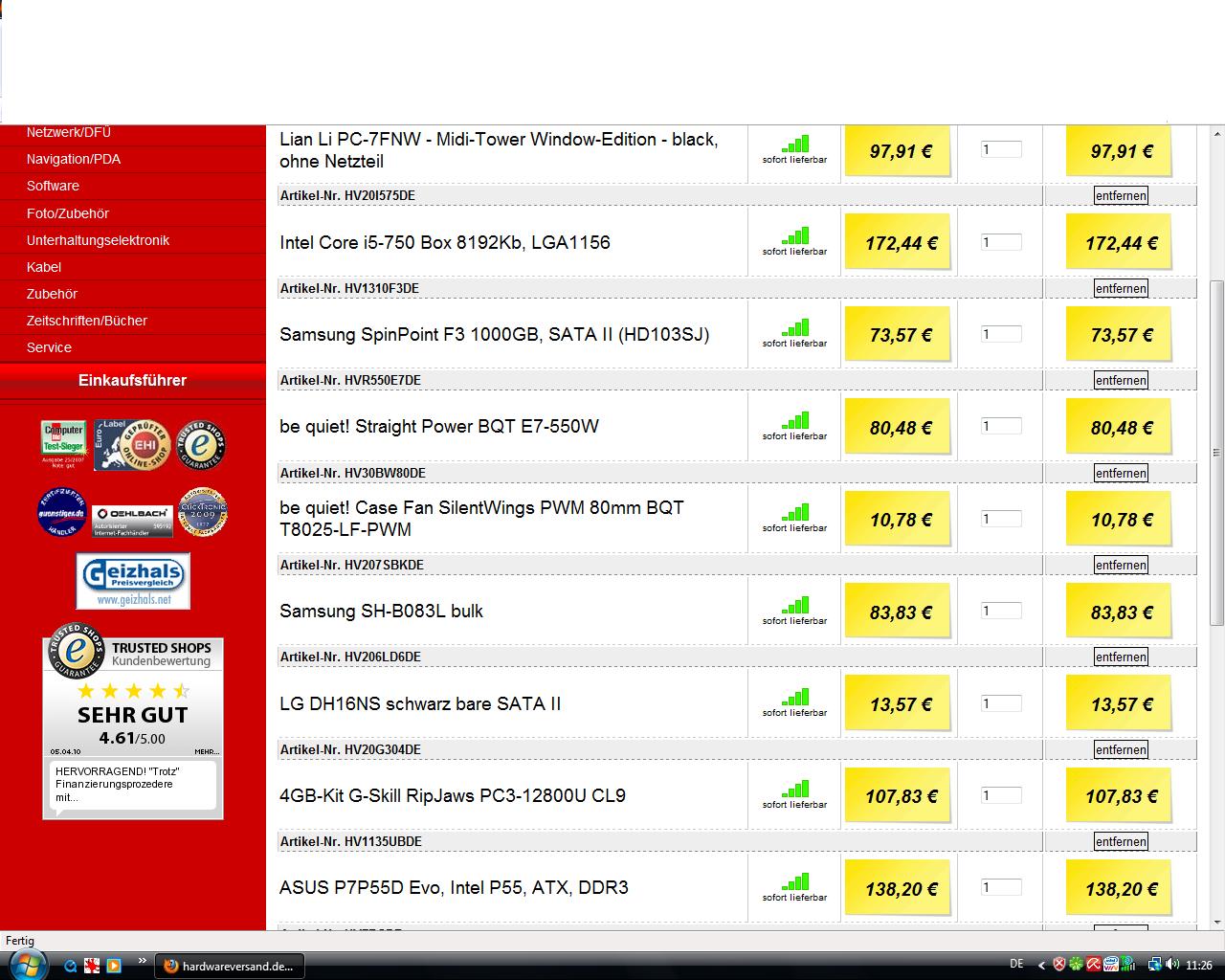1225x980 pixels.
Task: Open the EHI Geprüfter Online-Shop seal
Action: pyautogui.click(x=132, y=444)
